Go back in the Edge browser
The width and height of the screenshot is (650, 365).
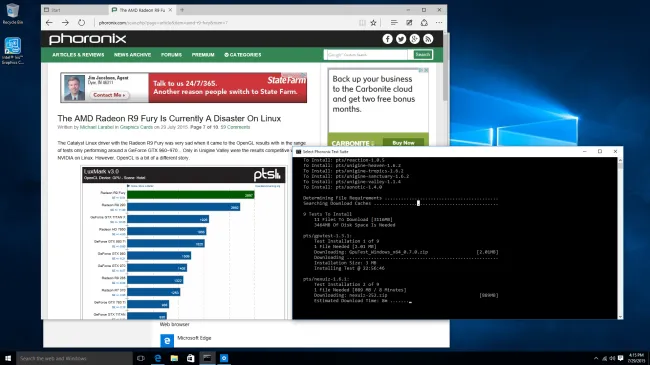pyautogui.click(x=49, y=23)
